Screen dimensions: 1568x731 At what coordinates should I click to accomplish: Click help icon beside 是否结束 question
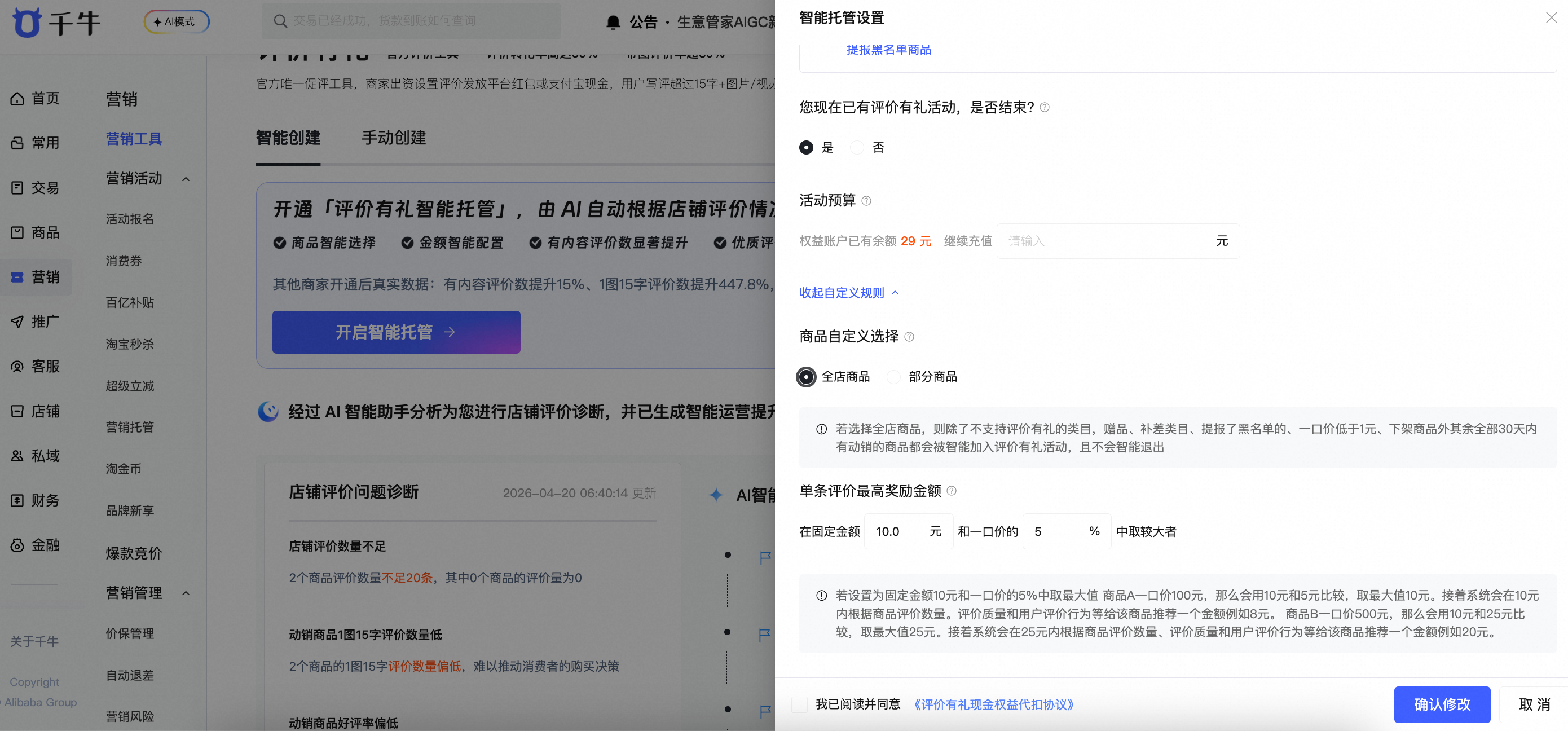1045,108
